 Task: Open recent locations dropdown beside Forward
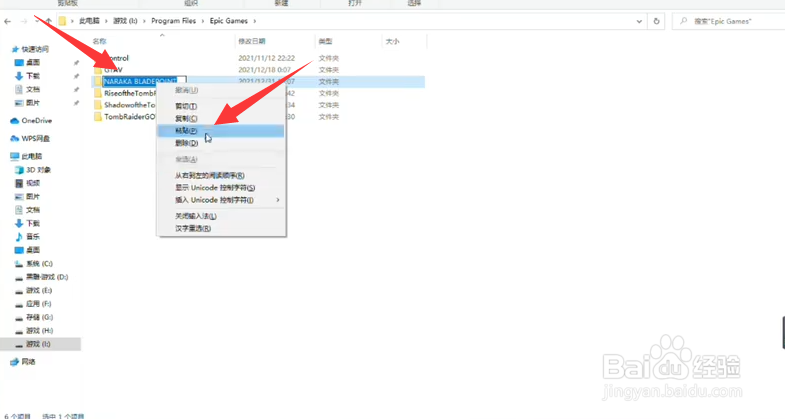(37, 21)
